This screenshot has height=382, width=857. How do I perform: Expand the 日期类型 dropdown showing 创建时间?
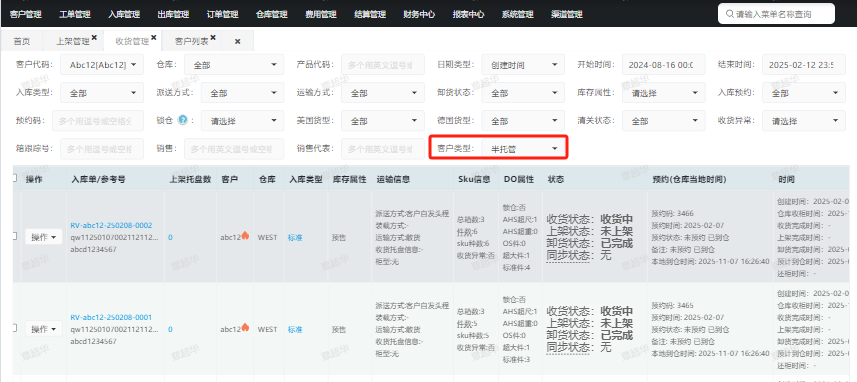(523, 64)
